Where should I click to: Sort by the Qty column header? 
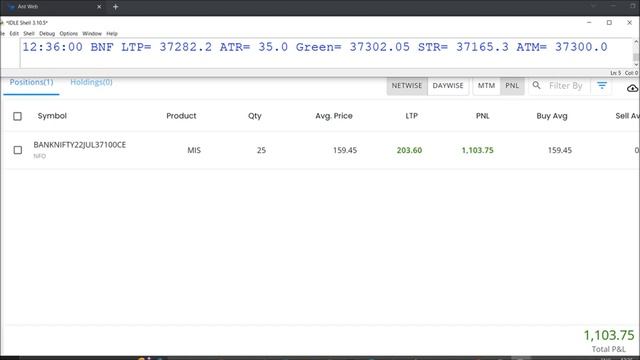tap(255, 116)
